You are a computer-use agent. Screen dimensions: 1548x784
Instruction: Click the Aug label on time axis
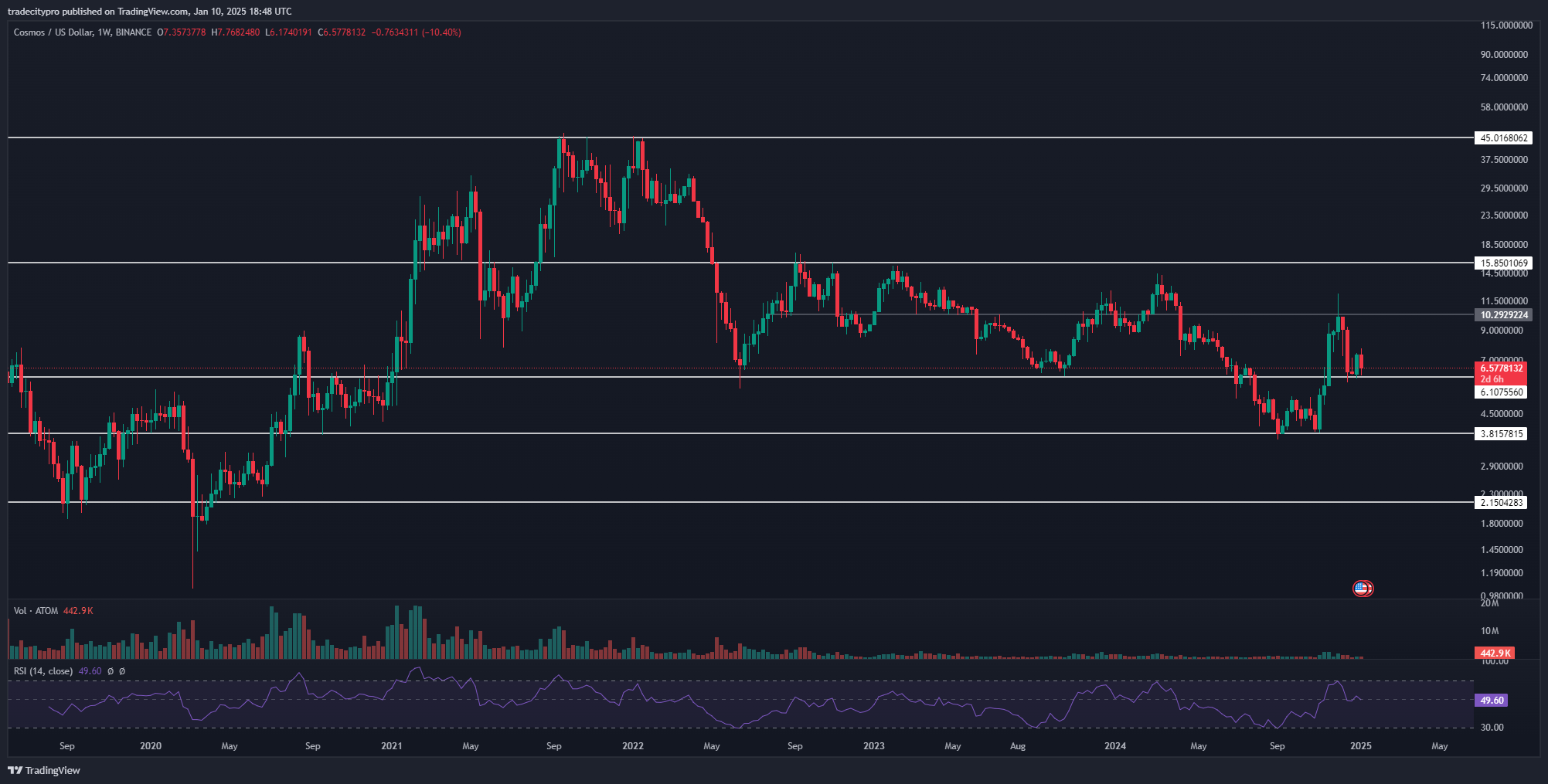tap(1018, 746)
